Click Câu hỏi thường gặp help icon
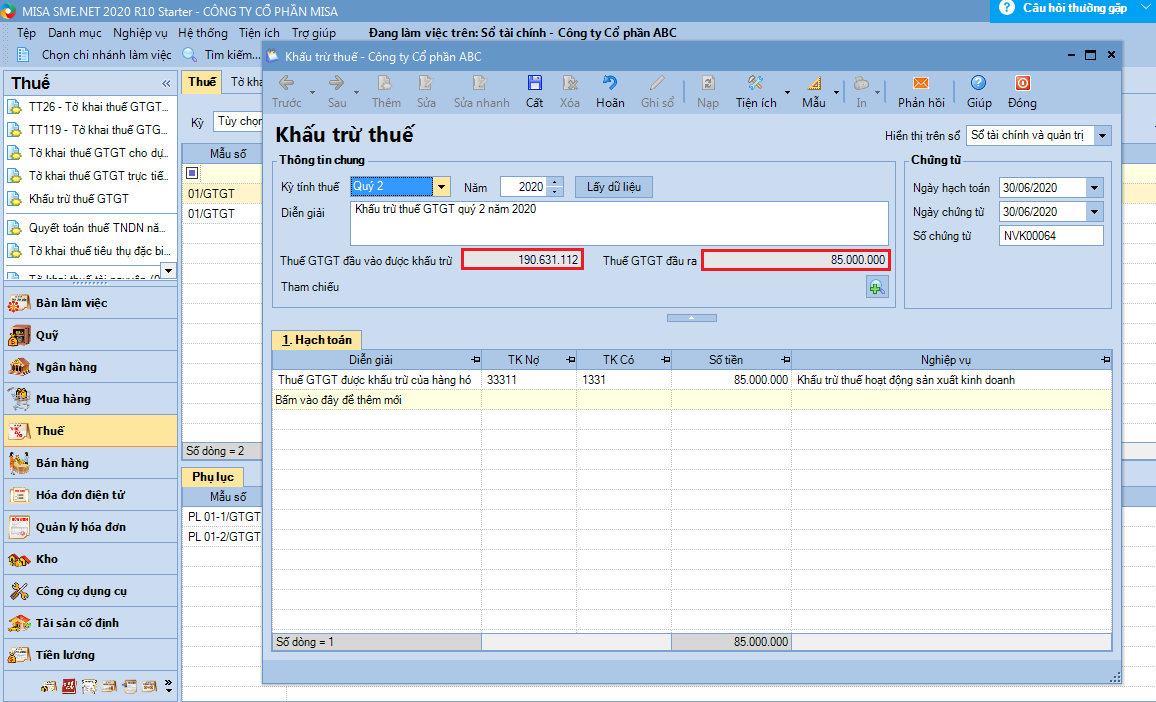This screenshot has height=702, width=1156. tap(1006, 8)
